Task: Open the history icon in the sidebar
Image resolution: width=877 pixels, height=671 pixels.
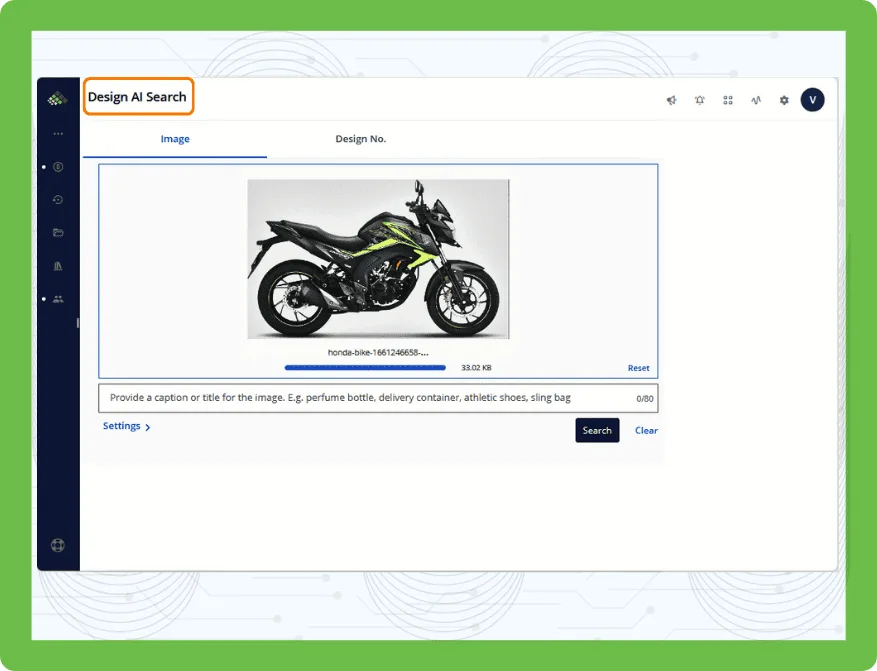Action: coord(58,200)
